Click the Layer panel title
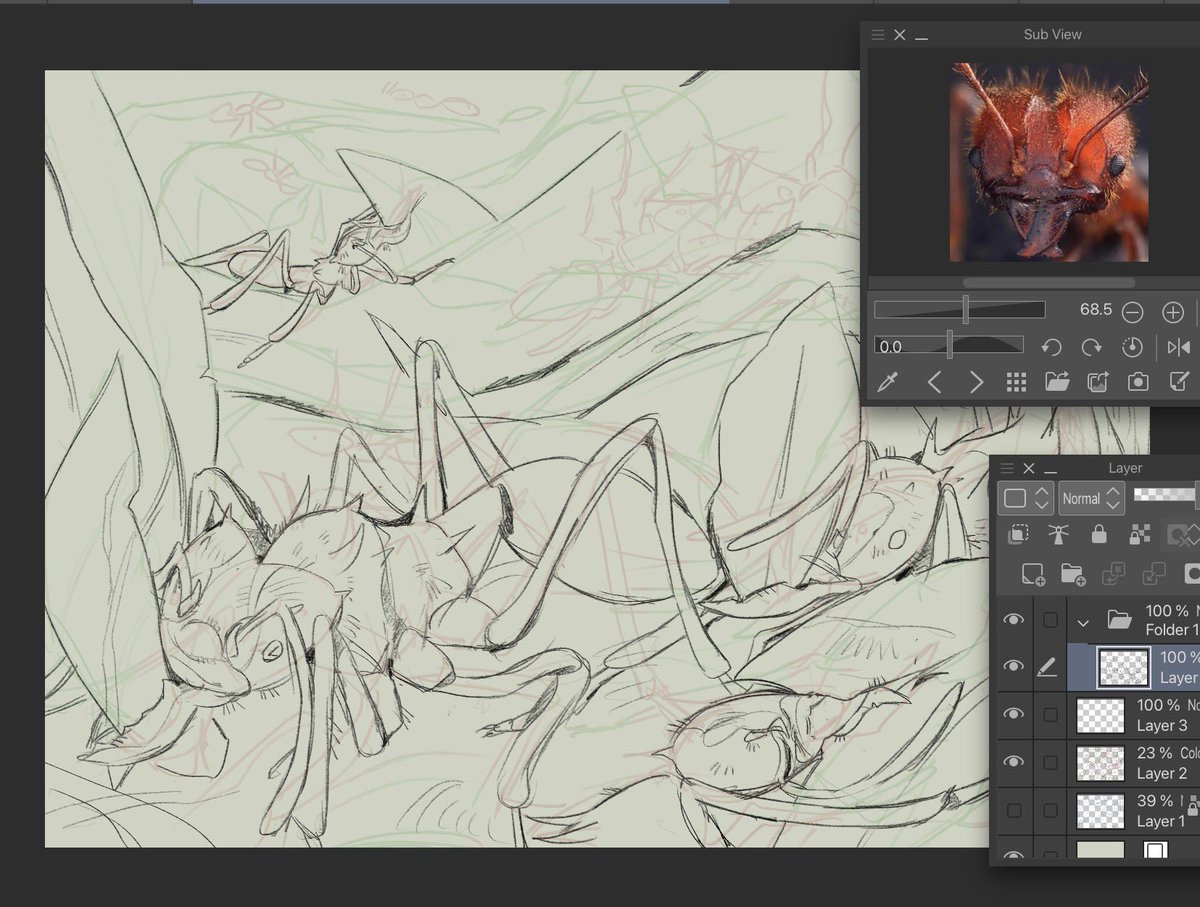Image resolution: width=1200 pixels, height=907 pixels. (1125, 468)
